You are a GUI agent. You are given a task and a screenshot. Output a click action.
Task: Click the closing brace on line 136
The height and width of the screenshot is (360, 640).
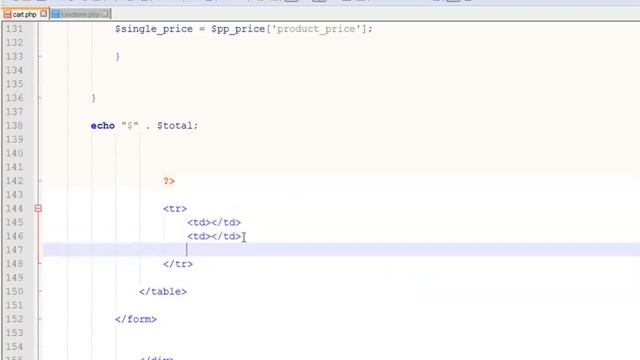click(93, 98)
